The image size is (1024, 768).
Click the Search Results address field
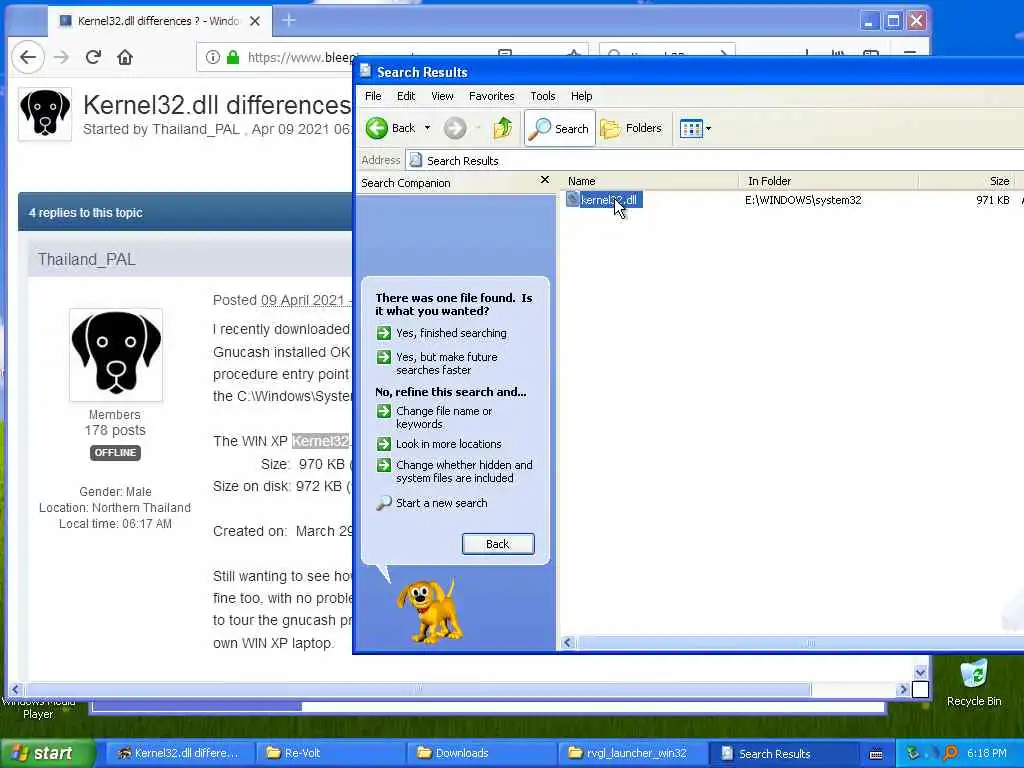[714, 161]
